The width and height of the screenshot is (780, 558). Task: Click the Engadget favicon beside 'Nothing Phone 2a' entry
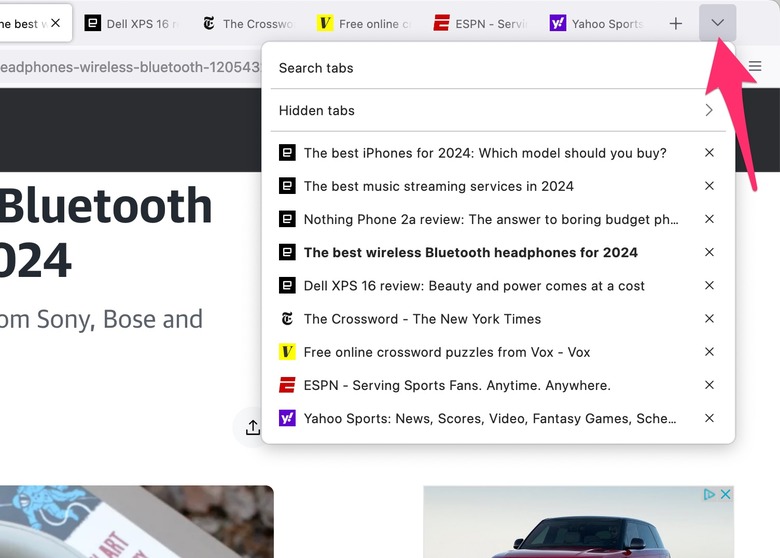pos(287,219)
